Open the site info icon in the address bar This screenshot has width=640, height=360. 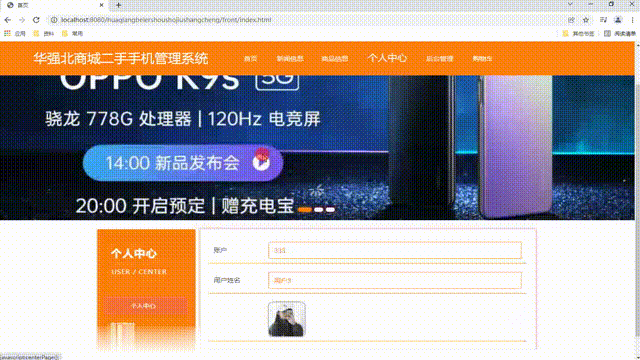[x=54, y=20]
